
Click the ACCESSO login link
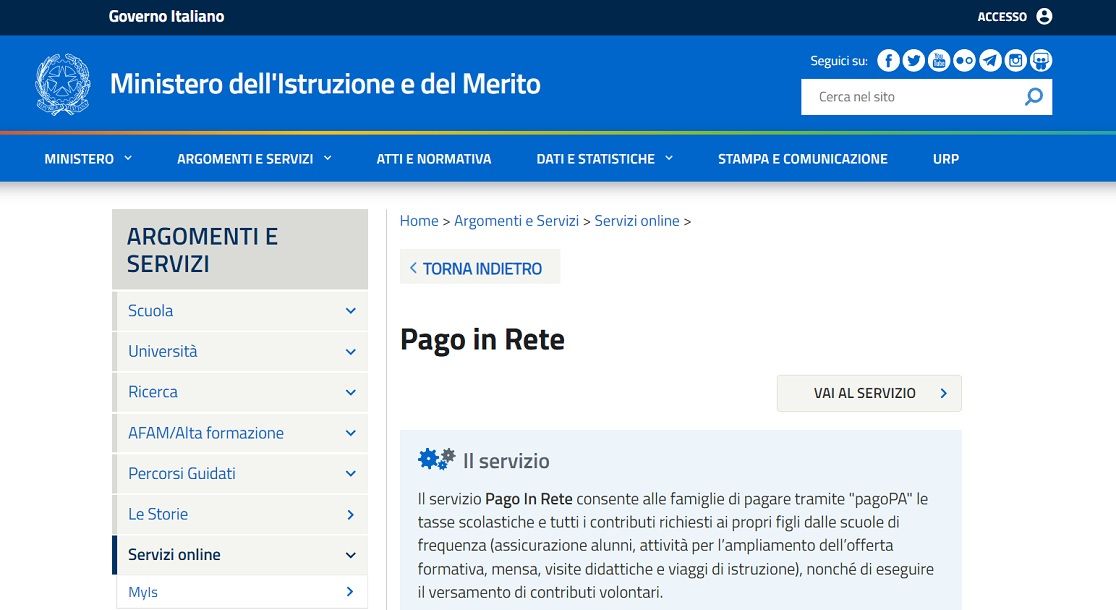click(1002, 16)
